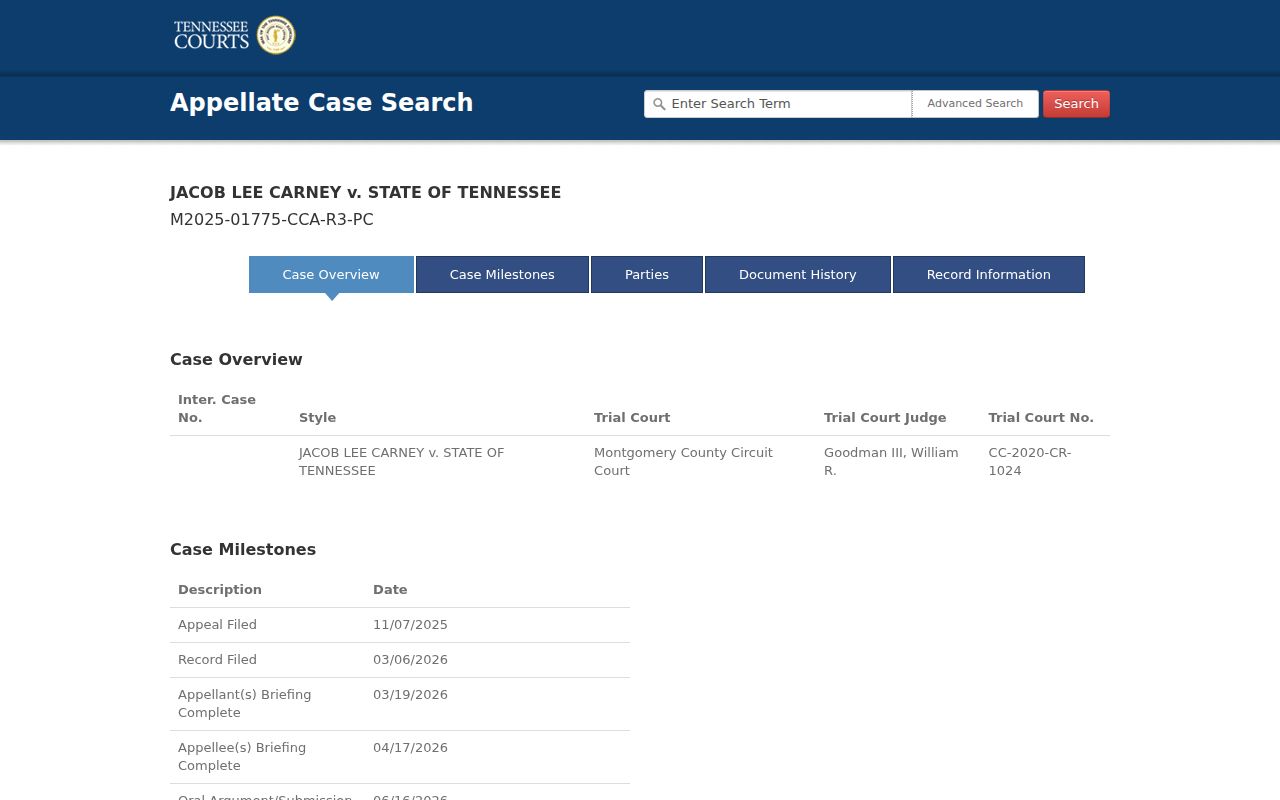Click the red Search button

pos(1076,104)
